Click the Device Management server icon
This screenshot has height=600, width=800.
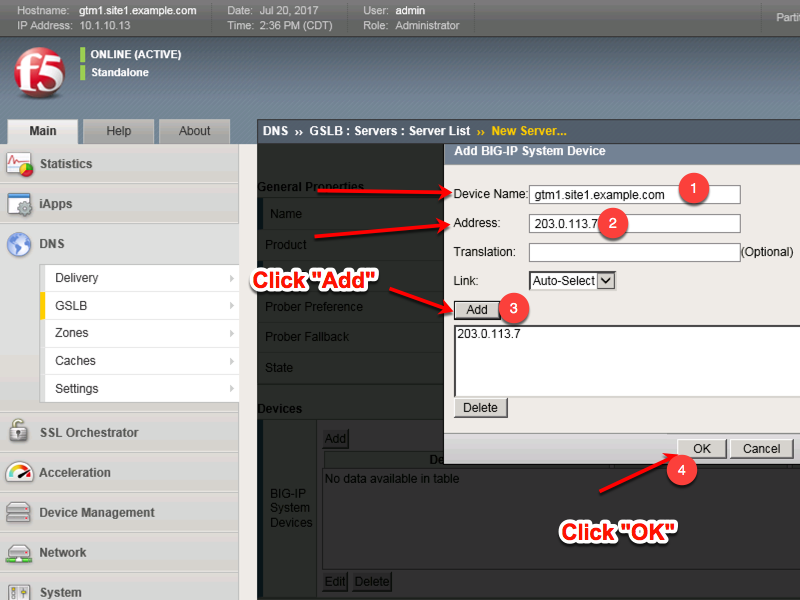point(18,512)
